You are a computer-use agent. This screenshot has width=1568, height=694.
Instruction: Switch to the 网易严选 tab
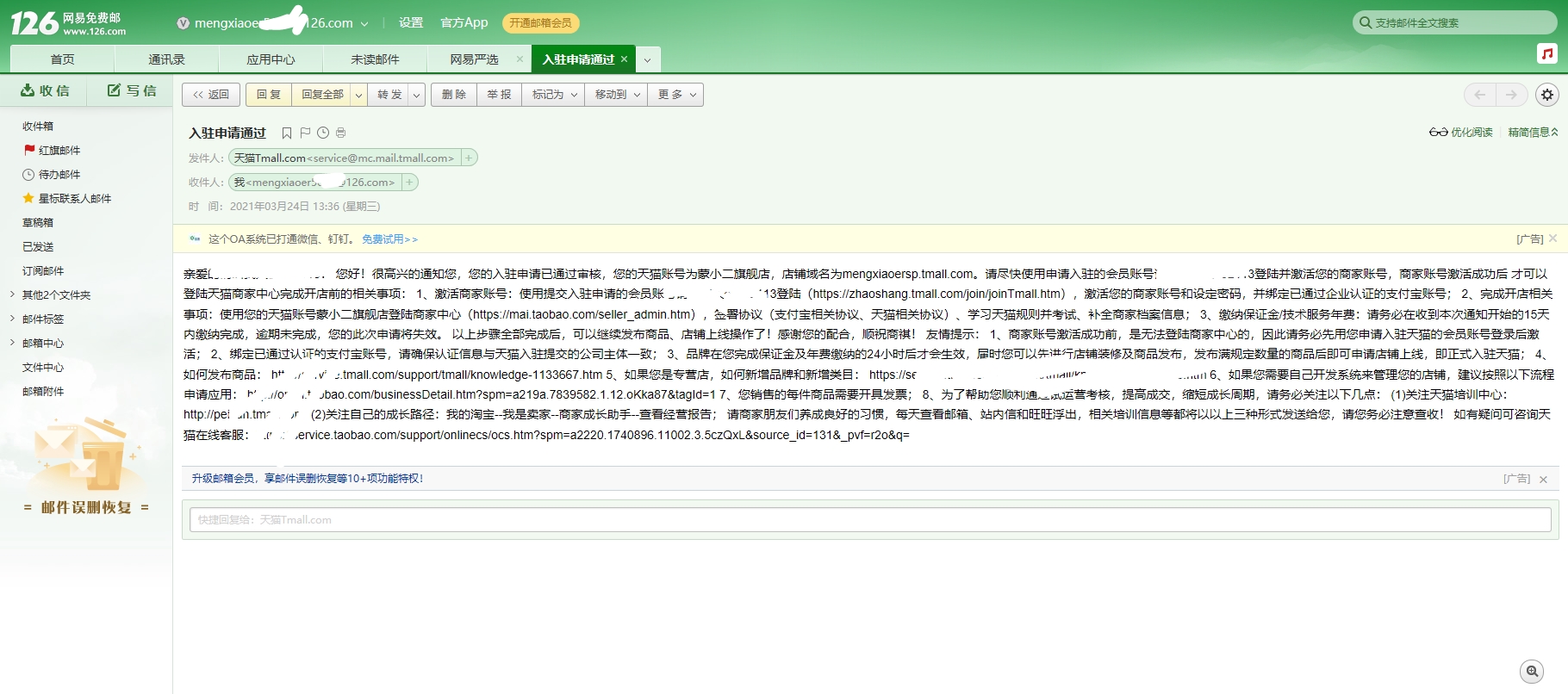[474, 59]
